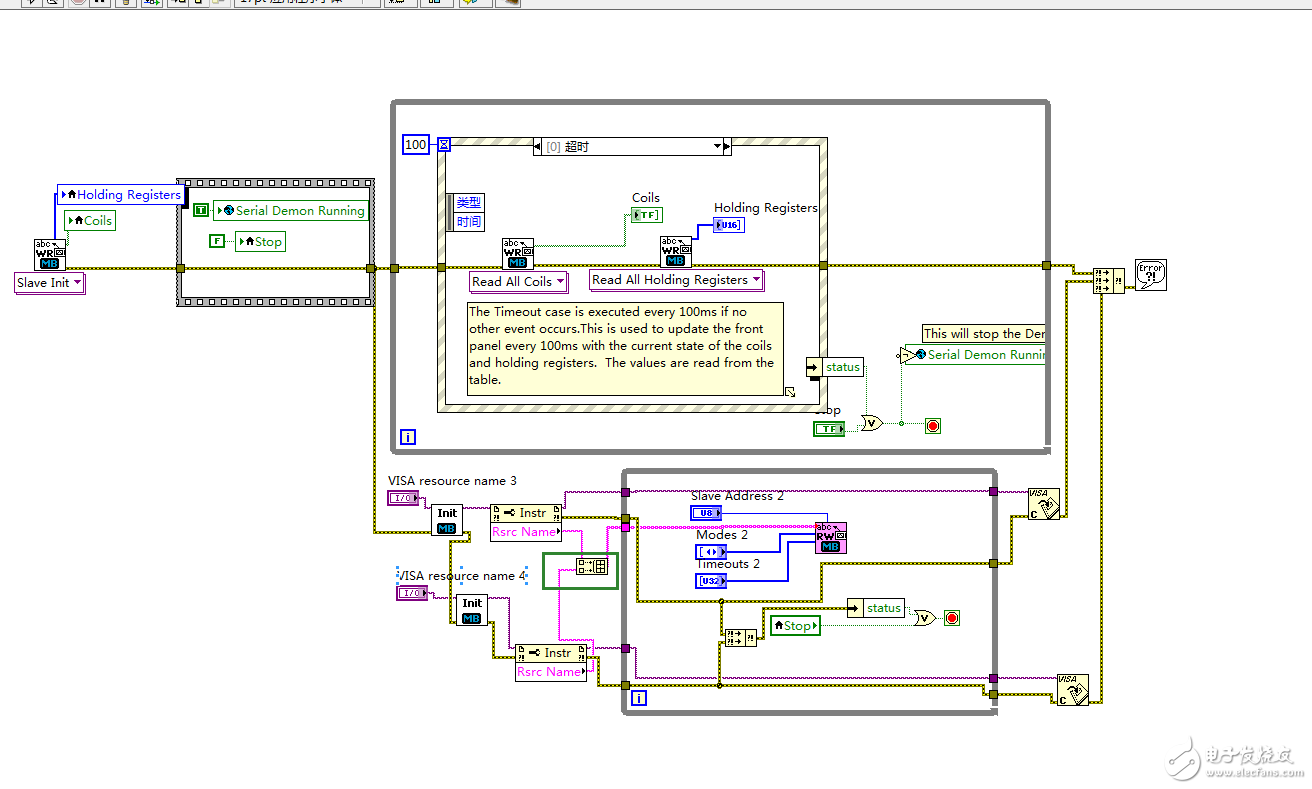Toggle the True boolean constant
The width and height of the screenshot is (1312, 789).
tap(200, 210)
